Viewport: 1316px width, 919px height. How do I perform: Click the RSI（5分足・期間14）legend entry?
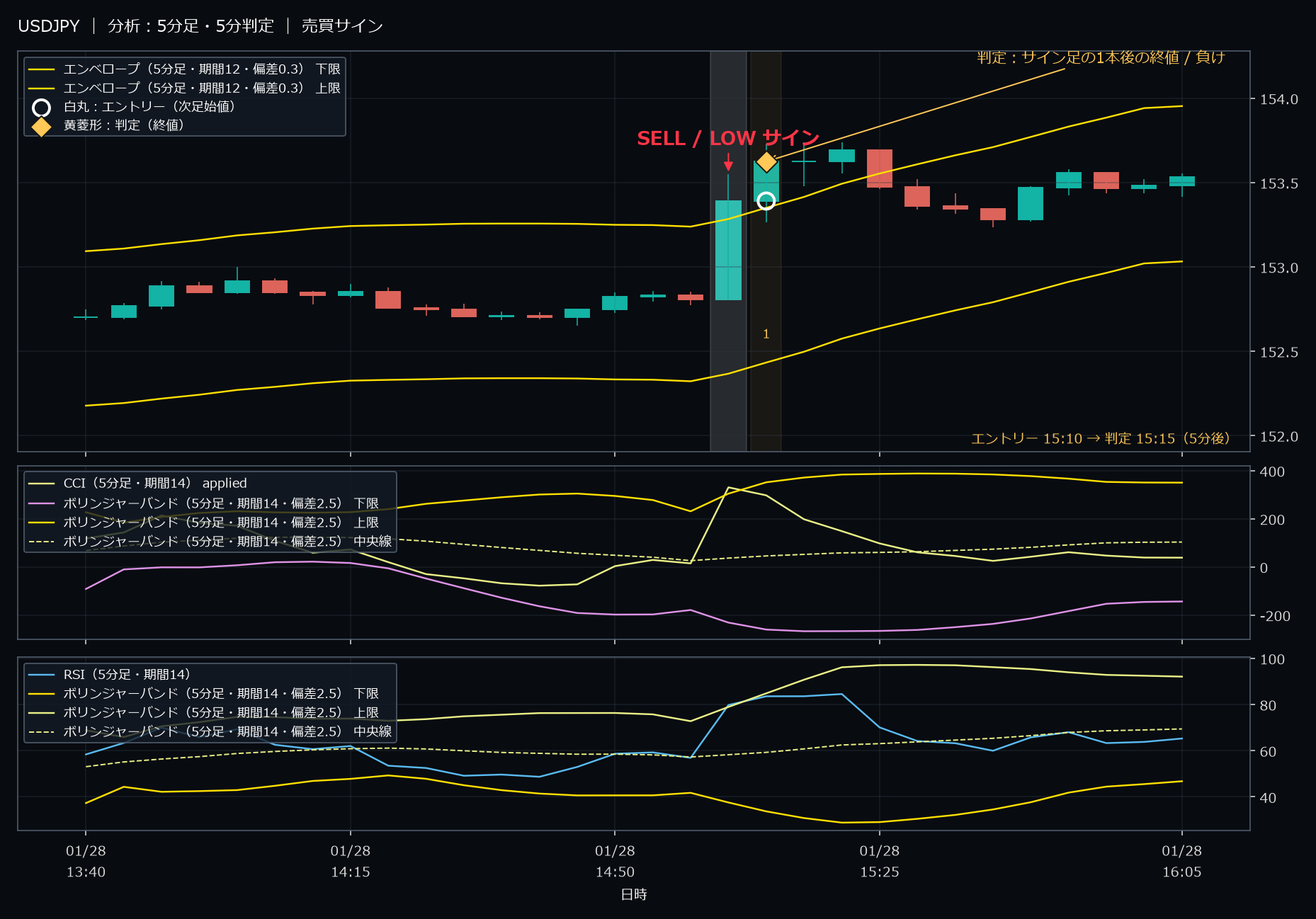click(109, 675)
